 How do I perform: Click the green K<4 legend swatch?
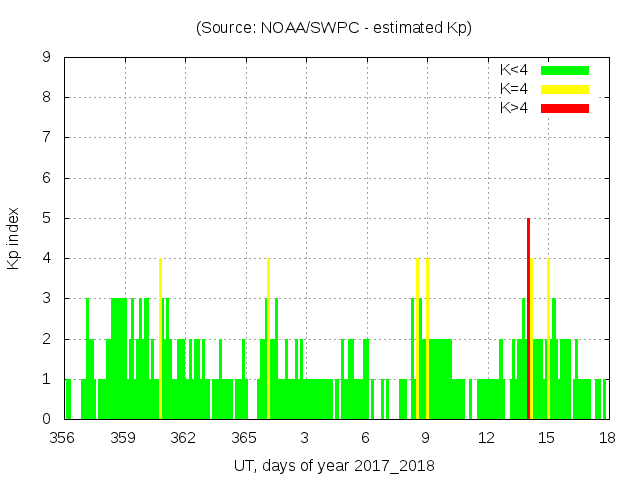point(565,70)
